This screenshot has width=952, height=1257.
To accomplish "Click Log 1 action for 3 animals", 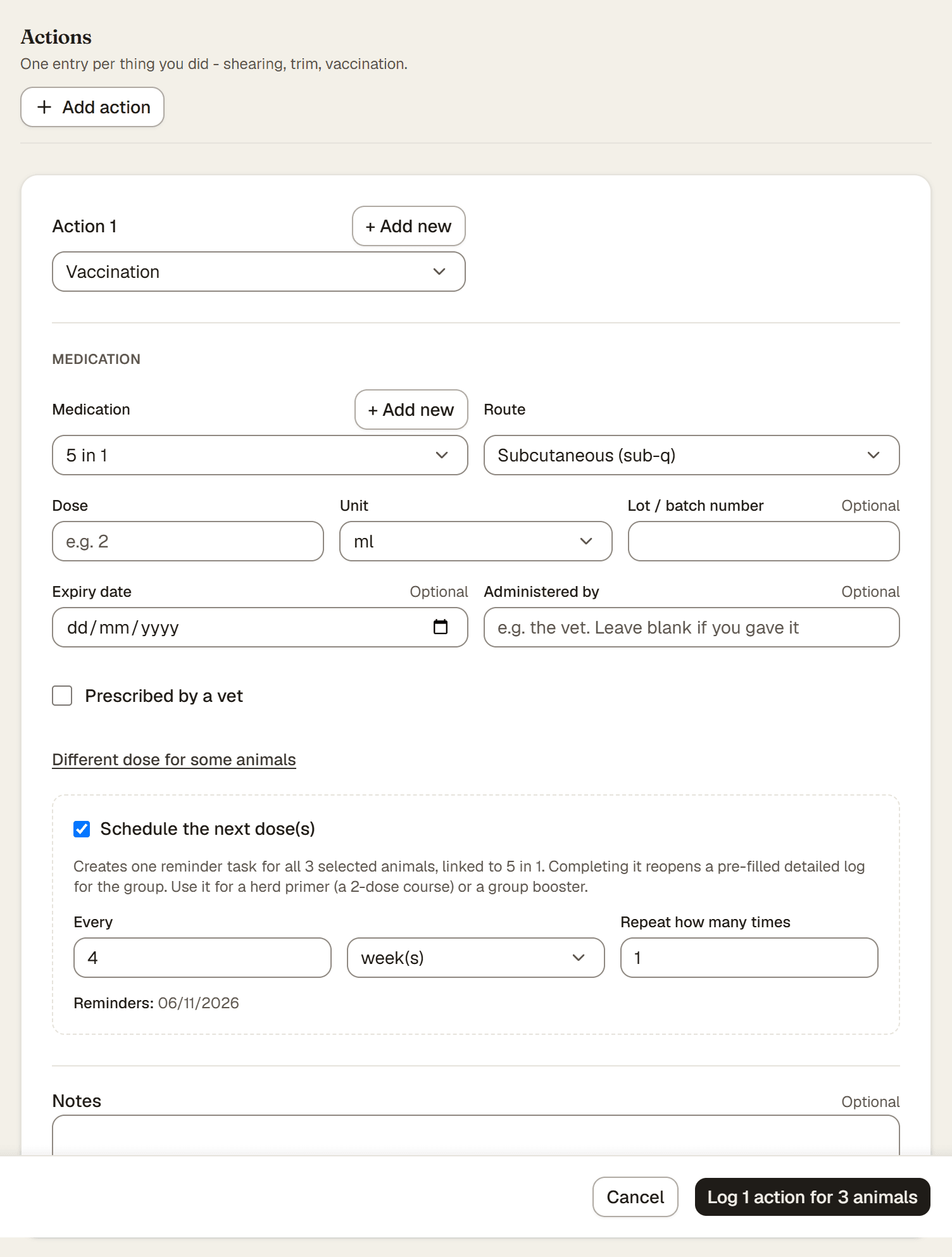I will tap(813, 1197).
